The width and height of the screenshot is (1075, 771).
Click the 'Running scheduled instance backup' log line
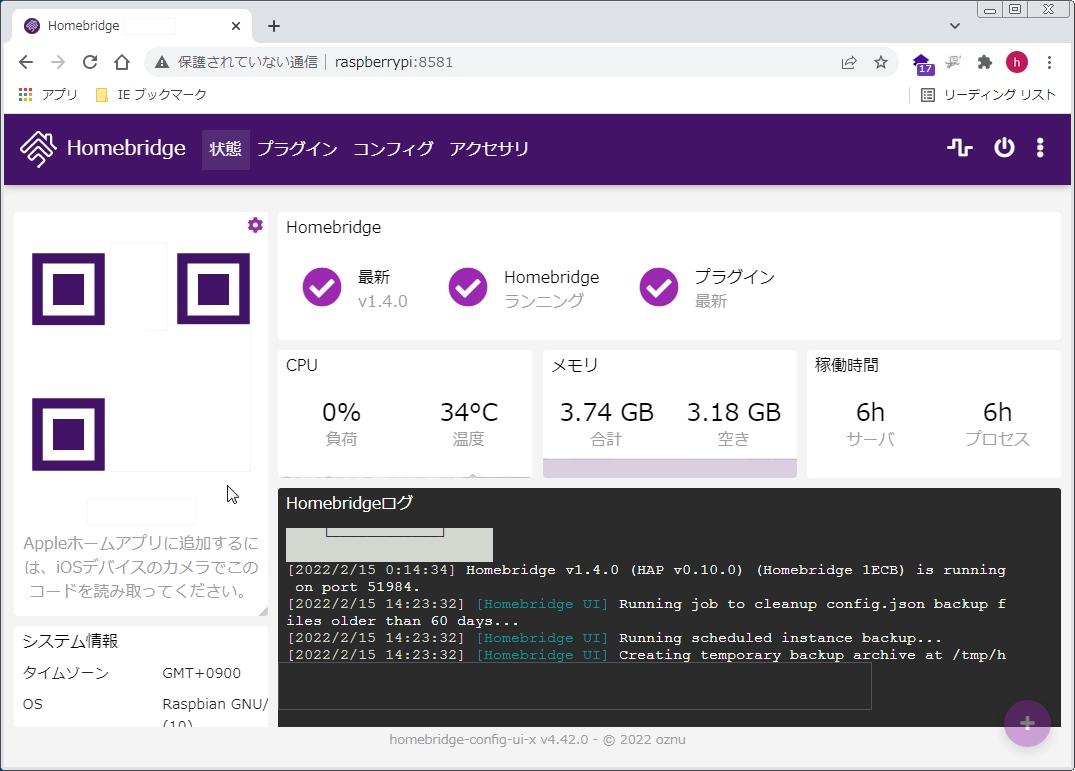click(614, 638)
